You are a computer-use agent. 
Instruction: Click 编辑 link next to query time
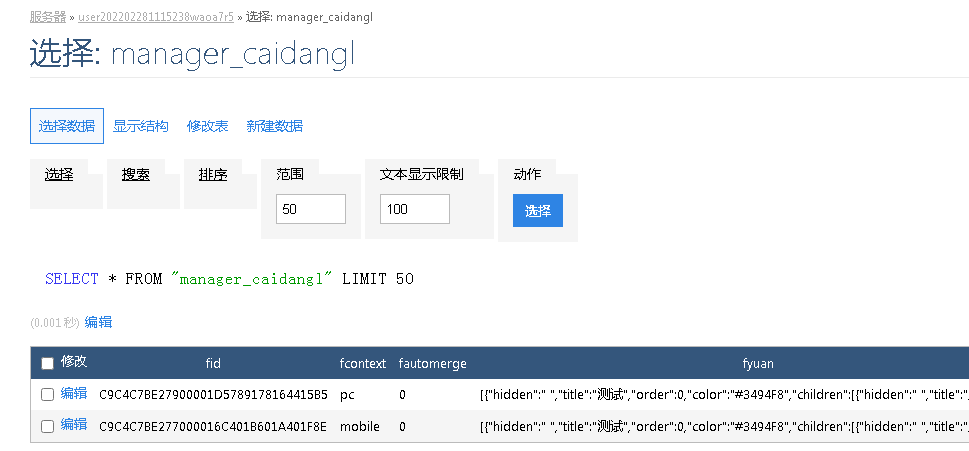[x=98, y=322]
